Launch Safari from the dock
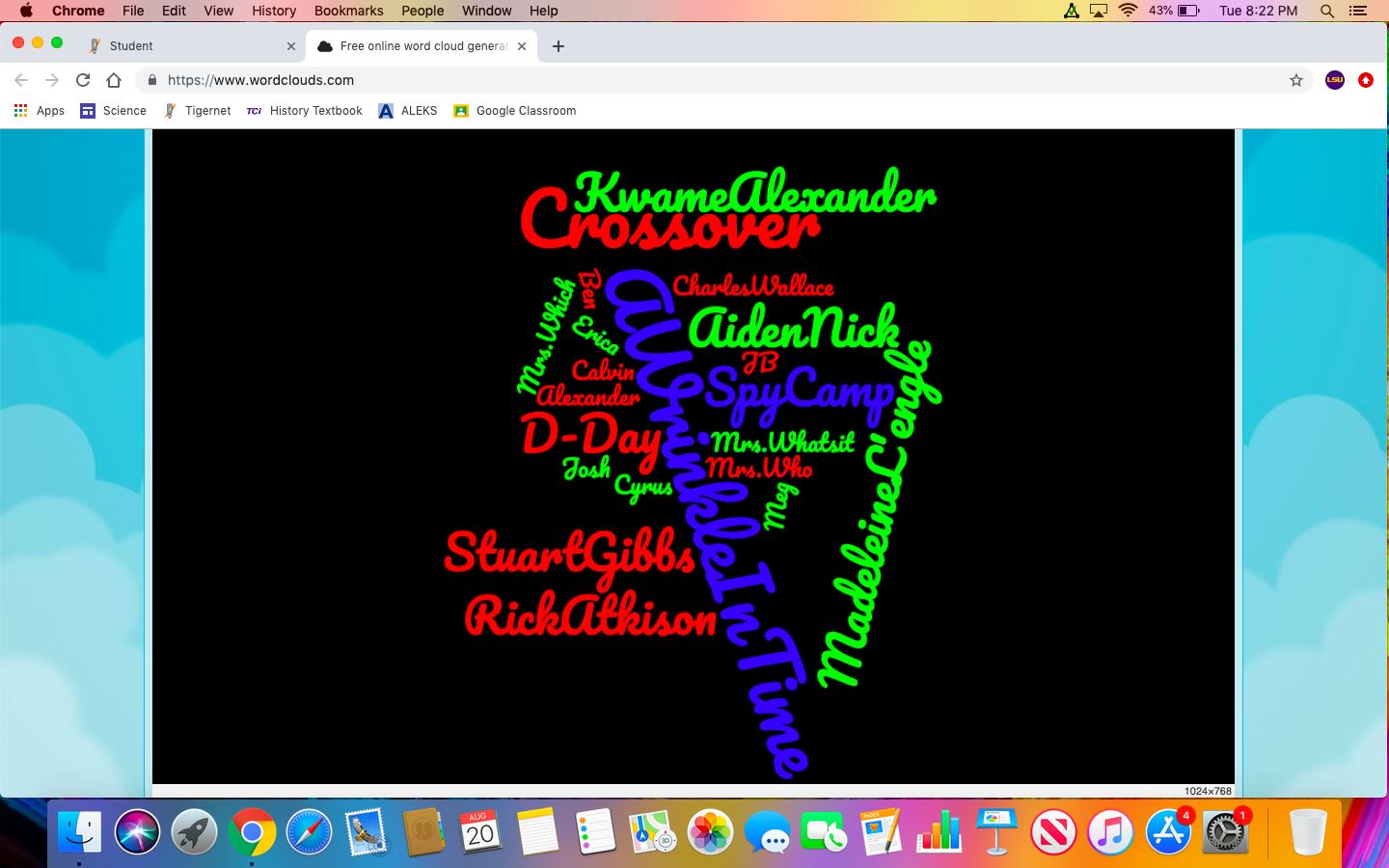Screen dimensions: 1389x868 click(x=309, y=831)
